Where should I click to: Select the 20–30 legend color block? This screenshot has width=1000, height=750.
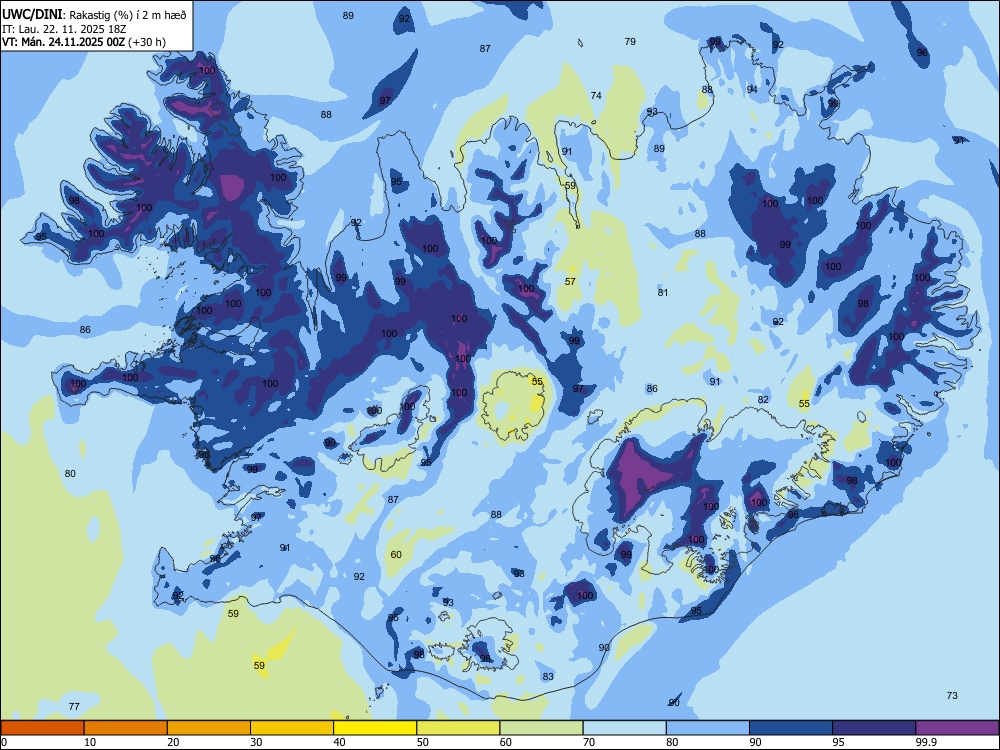209,728
